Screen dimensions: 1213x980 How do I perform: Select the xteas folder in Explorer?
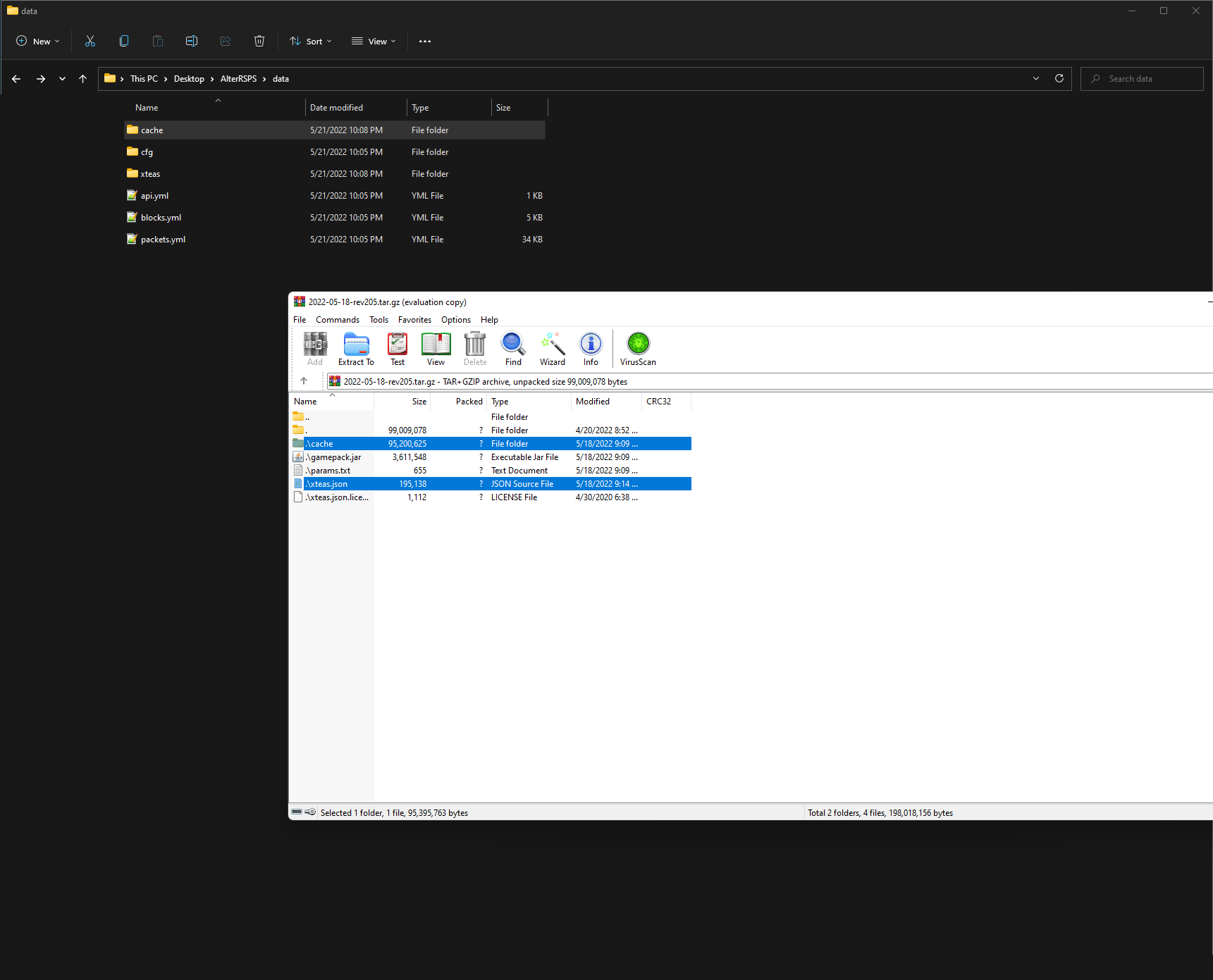click(335, 173)
